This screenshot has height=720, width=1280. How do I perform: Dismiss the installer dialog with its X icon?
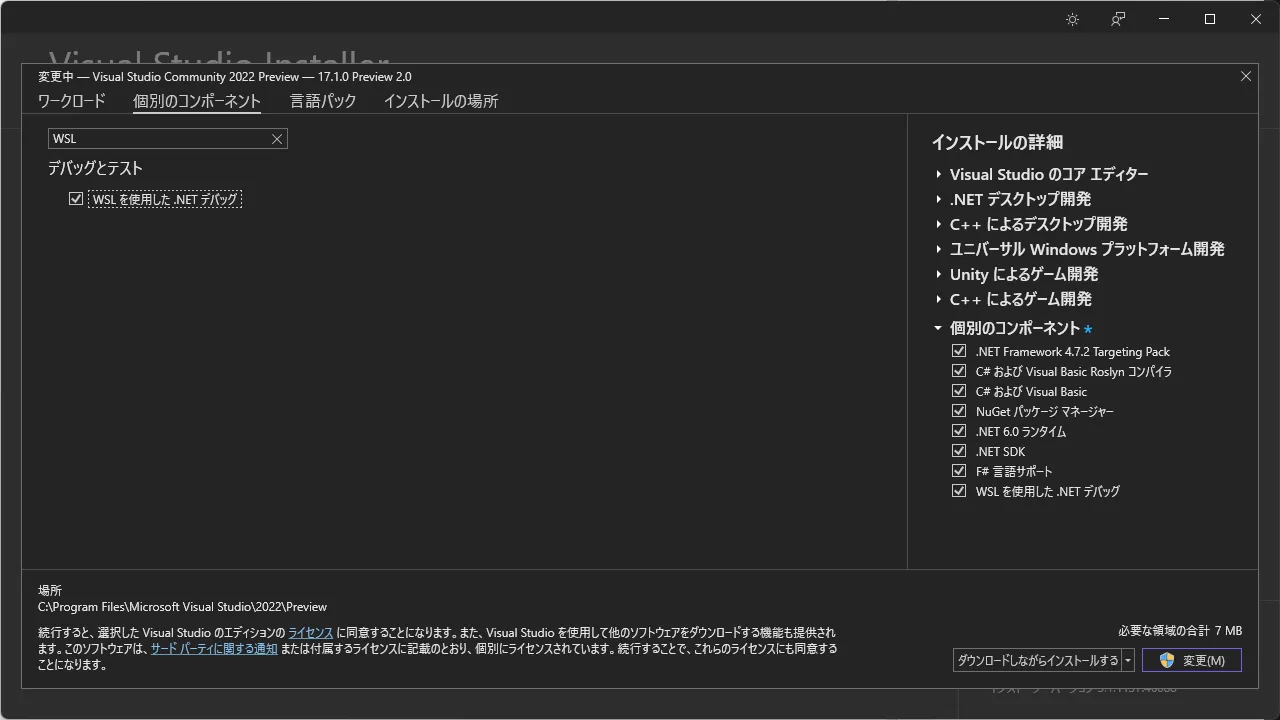(1245, 76)
